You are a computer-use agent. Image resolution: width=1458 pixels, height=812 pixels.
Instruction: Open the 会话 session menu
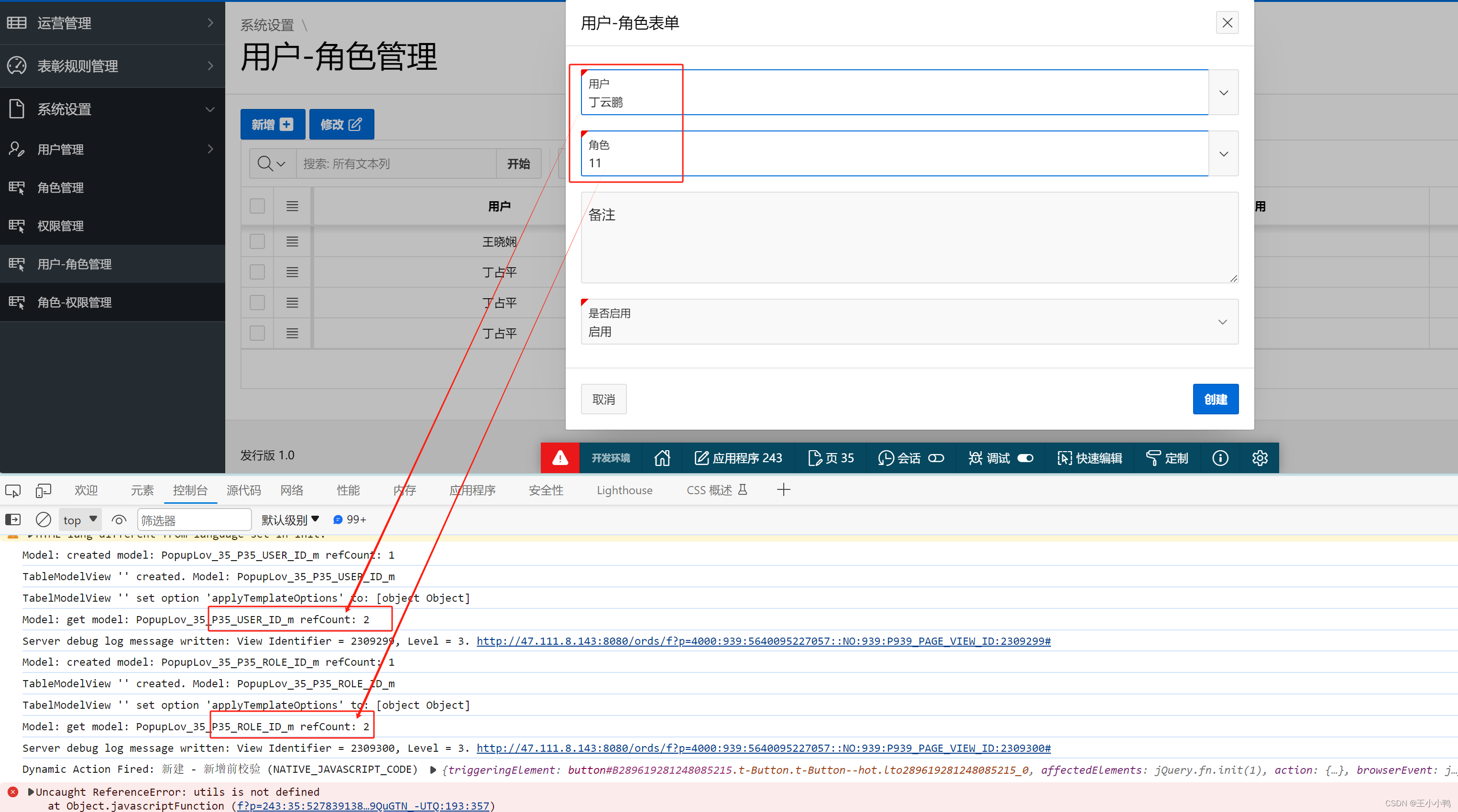pos(899,458)
